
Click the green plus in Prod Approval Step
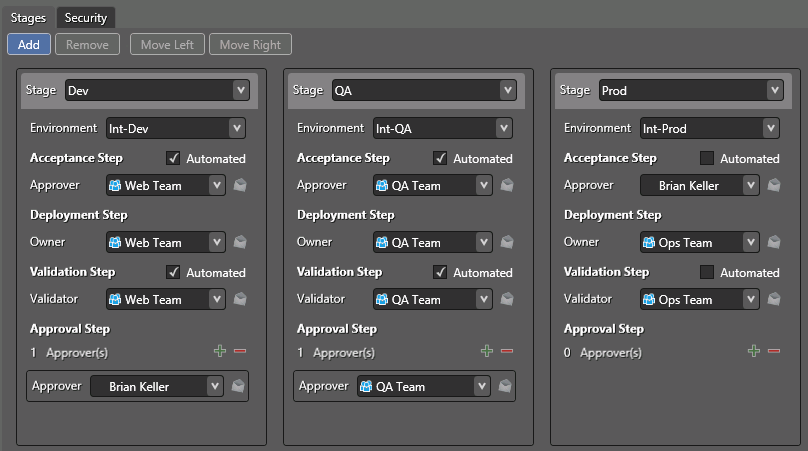[754, 351]
